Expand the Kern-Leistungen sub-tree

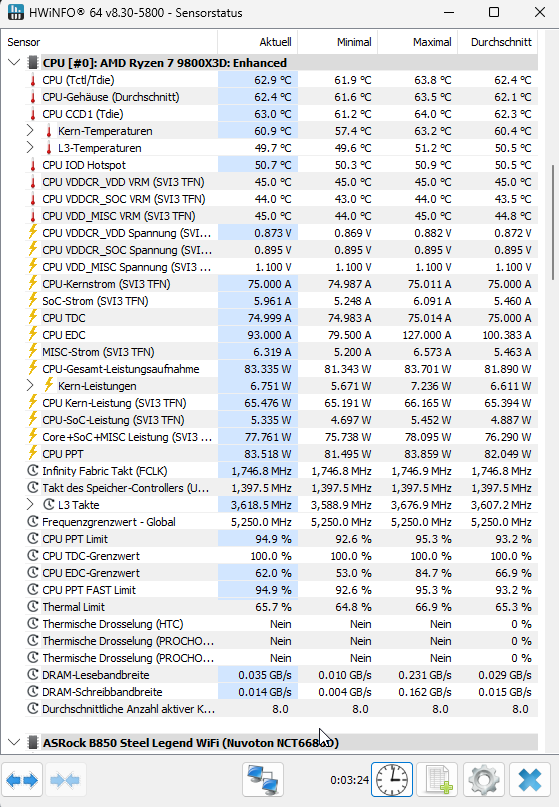coord(30,385)
